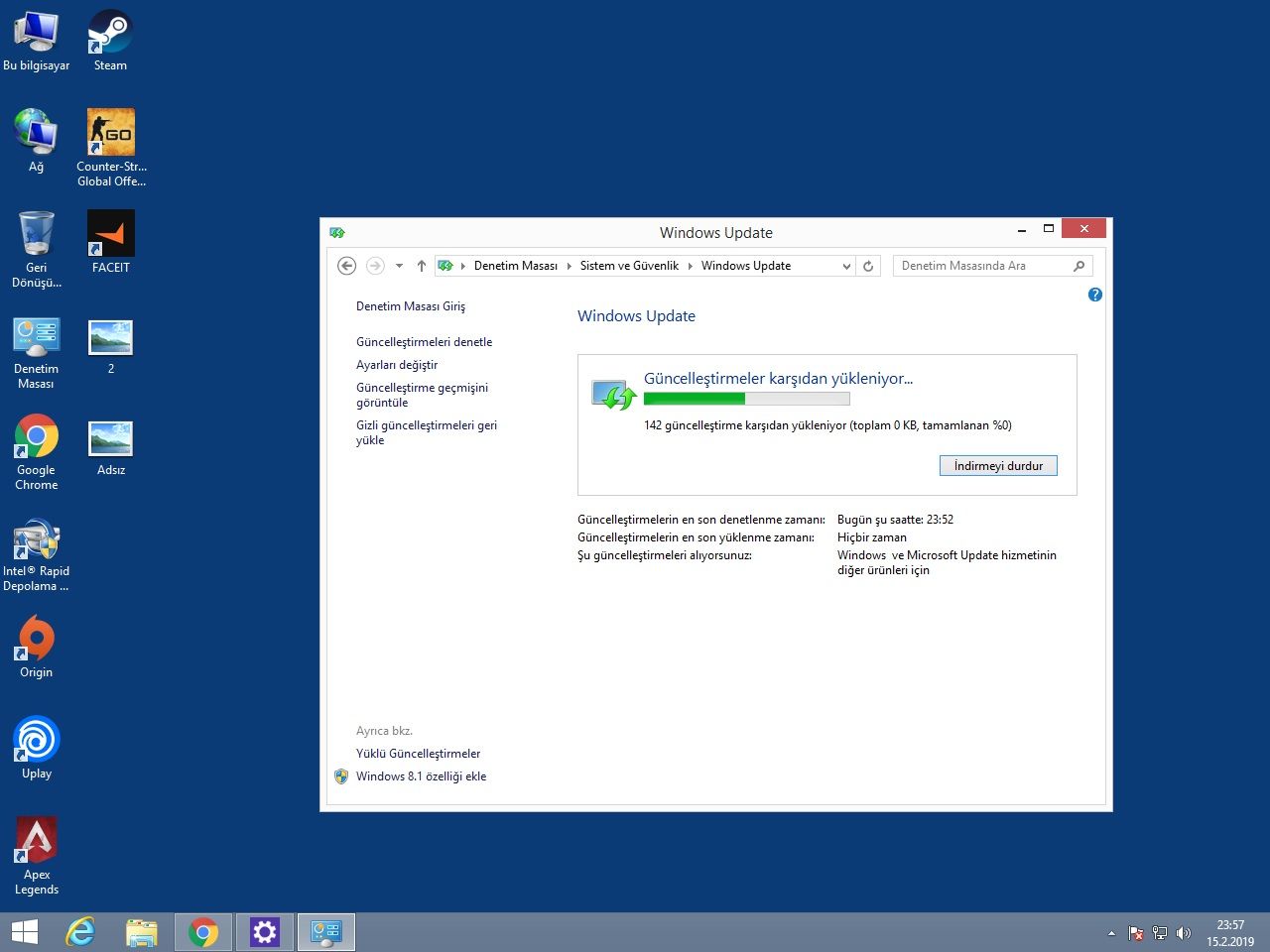Click Sistem ve Güvenlik breadcrumb
This screenshot has height=952, width=1270.
629,266
